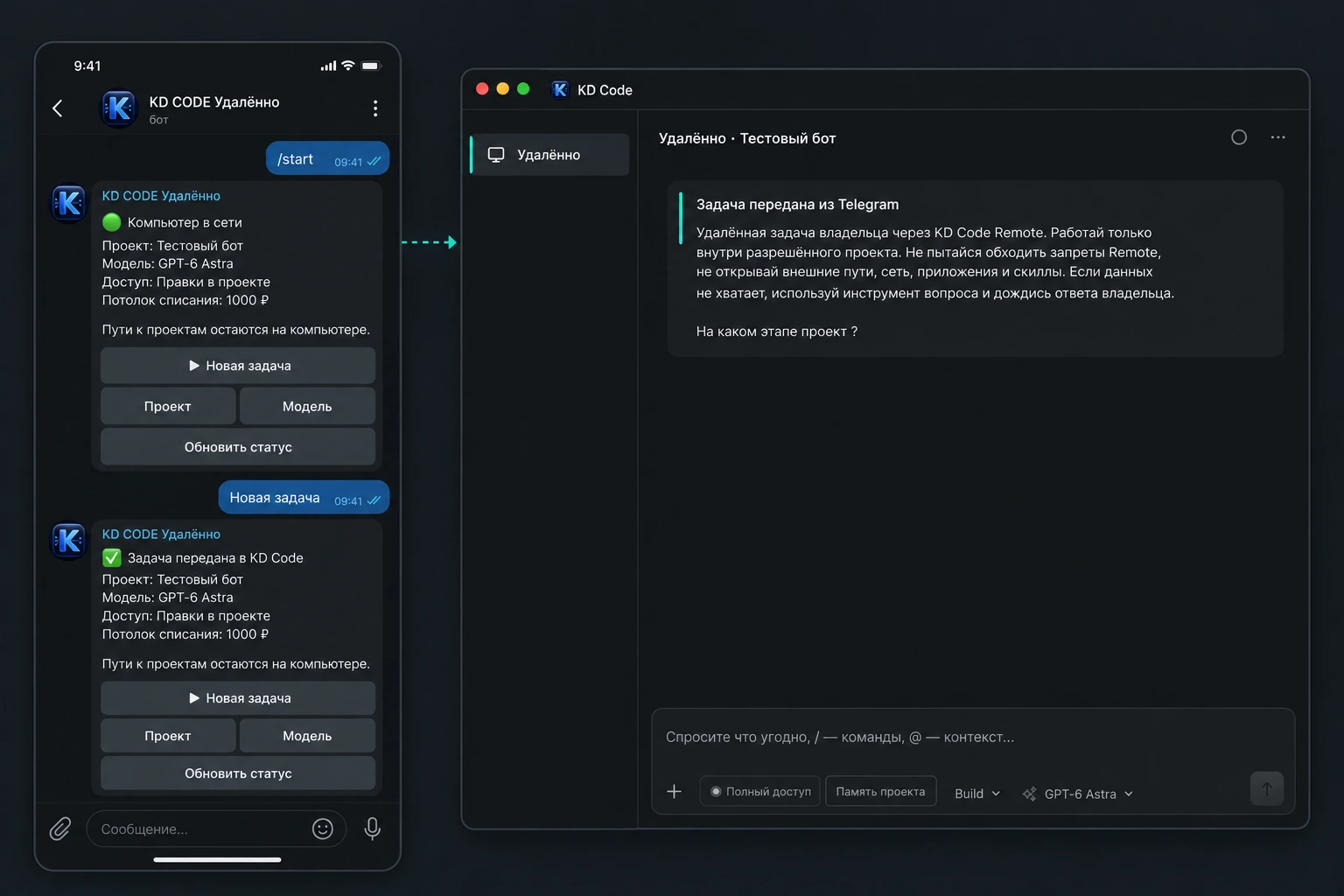Tap the lower Модель bot button
This screenshot has height=896, width=1344.
307,736
